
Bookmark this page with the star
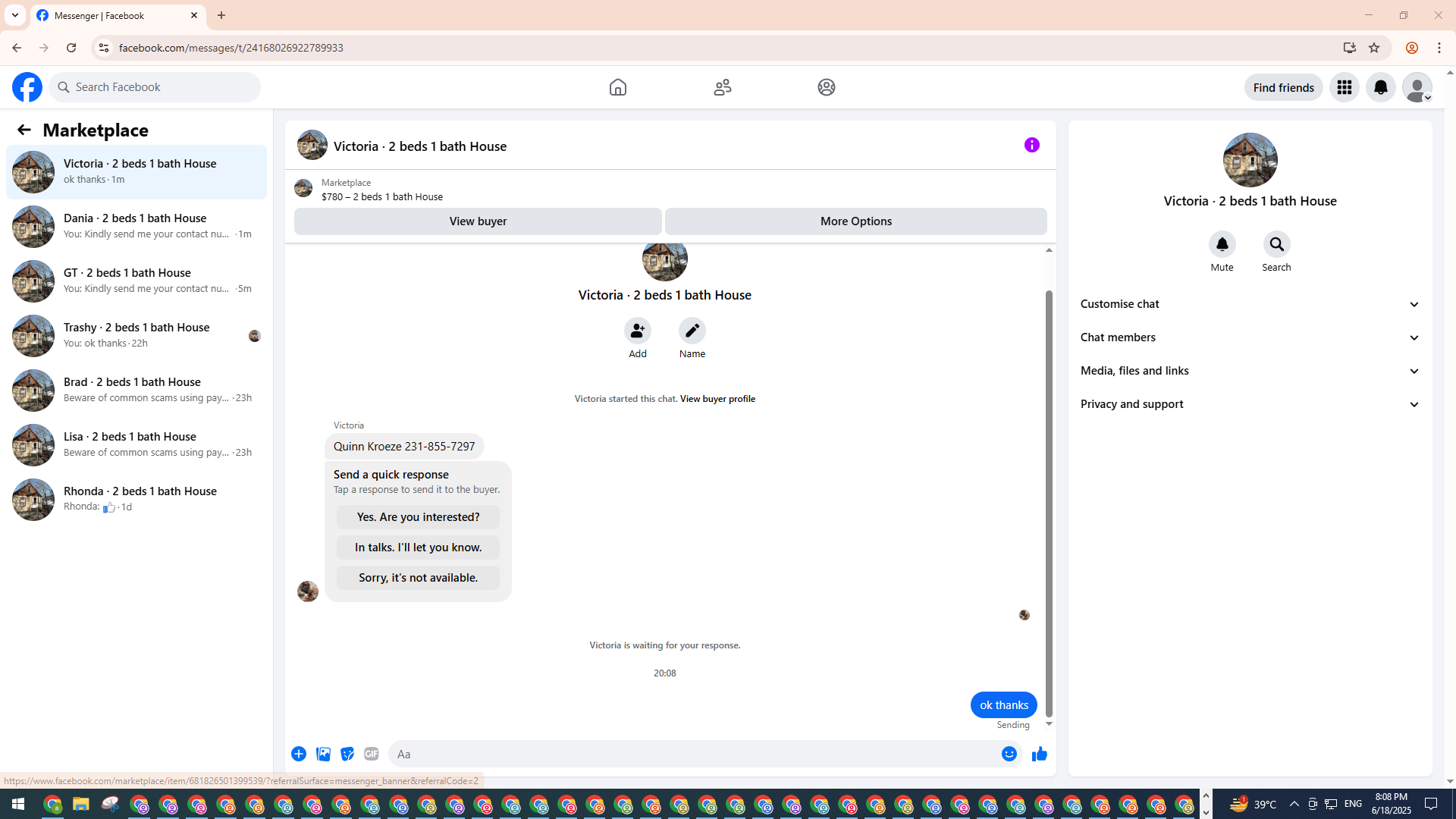tap(1374, 48)
